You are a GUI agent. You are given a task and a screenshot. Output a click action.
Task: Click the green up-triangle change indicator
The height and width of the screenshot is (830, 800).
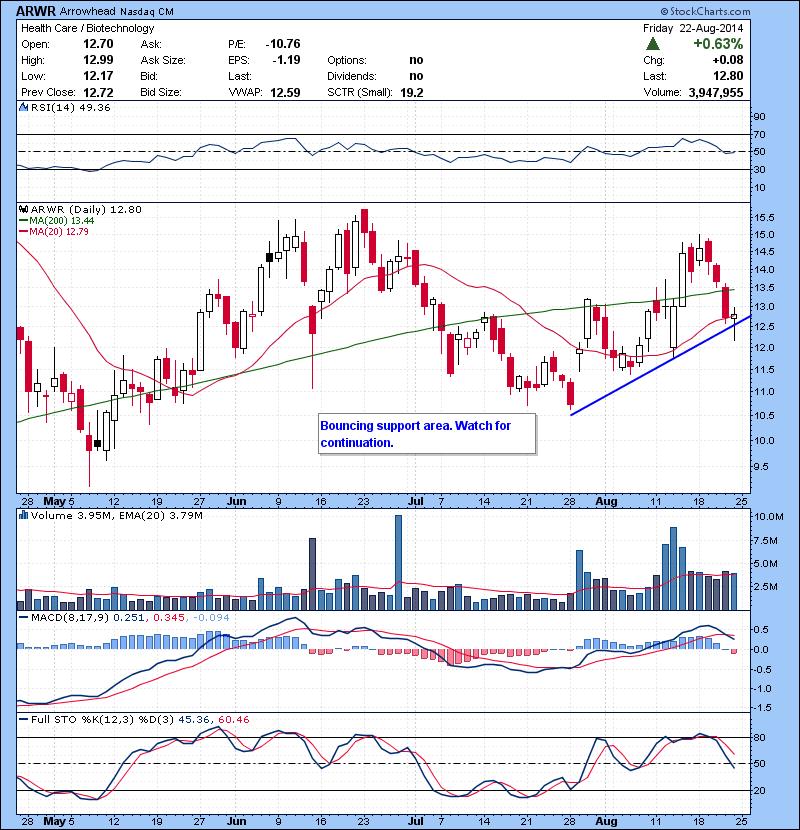coord(653,44)
